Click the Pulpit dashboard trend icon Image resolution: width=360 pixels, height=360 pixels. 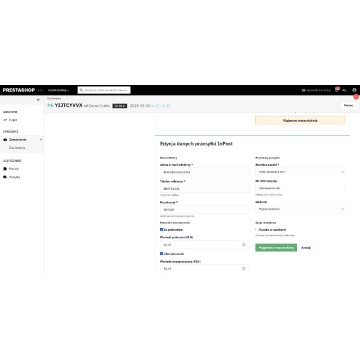[x=5, y=120]
